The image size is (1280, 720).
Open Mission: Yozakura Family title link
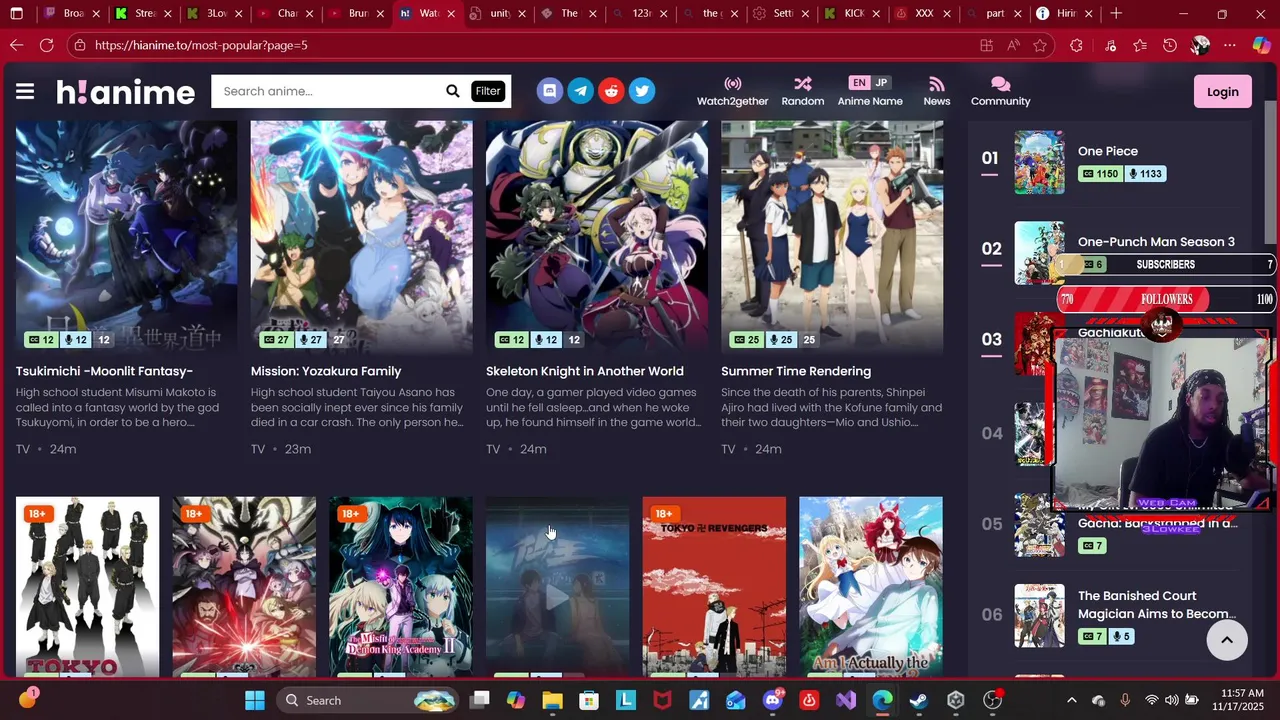click(x=326, y=371)
